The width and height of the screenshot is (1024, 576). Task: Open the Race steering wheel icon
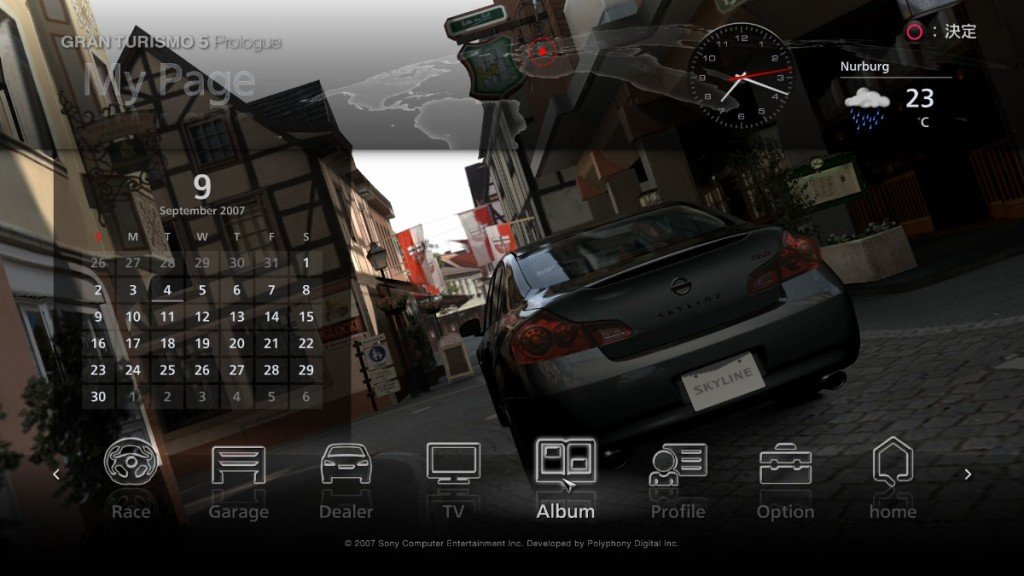131,464
